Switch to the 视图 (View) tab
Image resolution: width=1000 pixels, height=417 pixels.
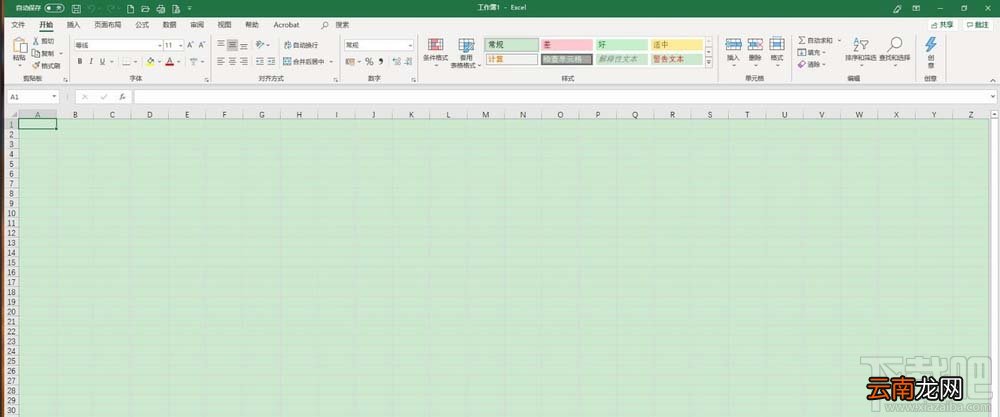[224, 25]
